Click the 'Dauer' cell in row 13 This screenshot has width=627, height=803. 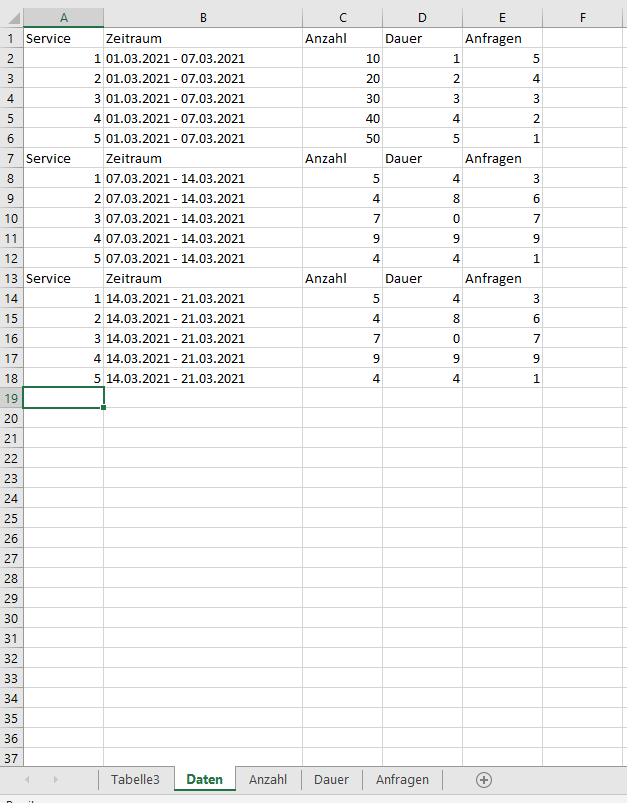click(x=422, y=278)
